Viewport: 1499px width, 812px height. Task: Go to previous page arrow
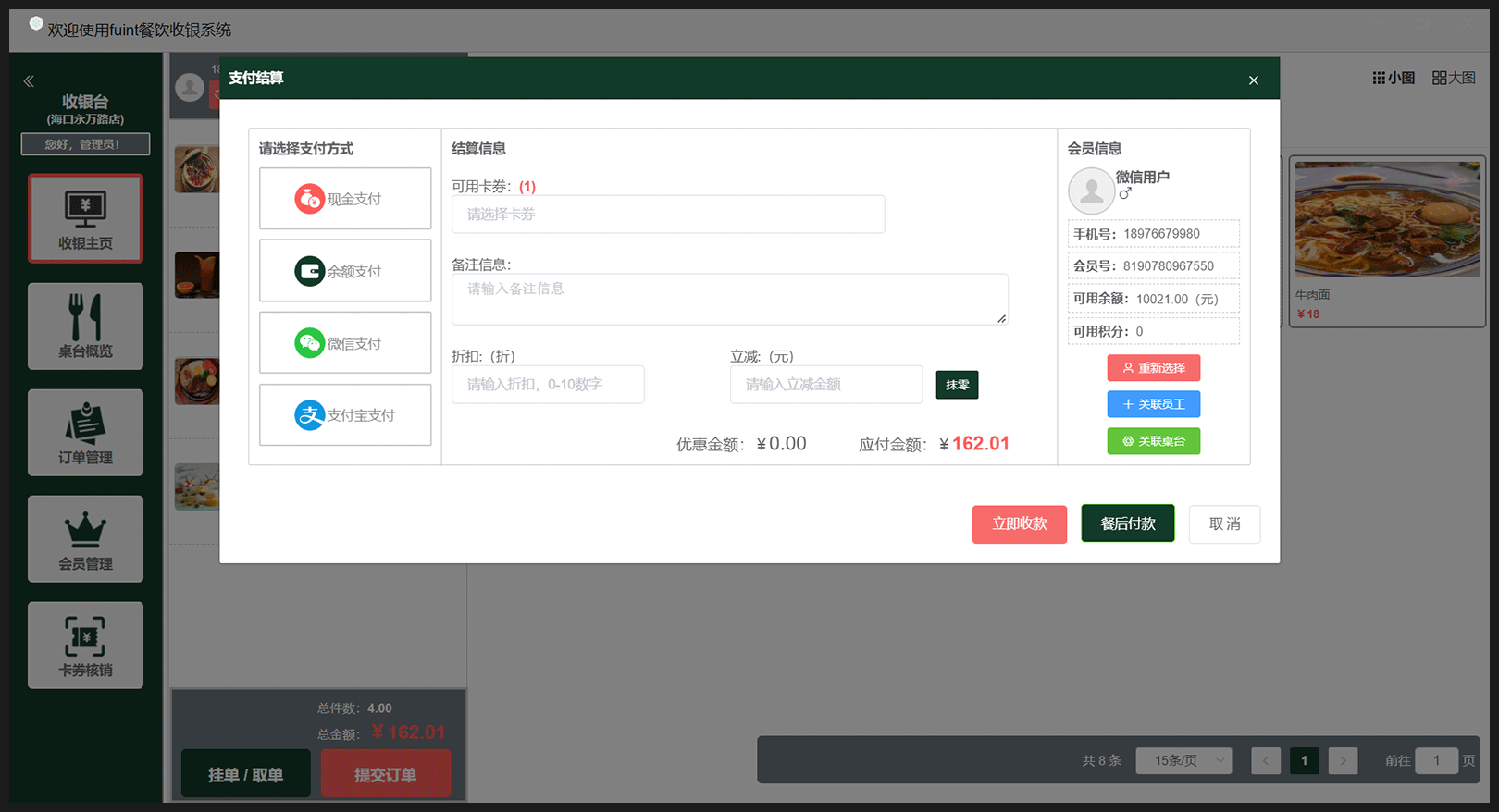coord(1266,760)
